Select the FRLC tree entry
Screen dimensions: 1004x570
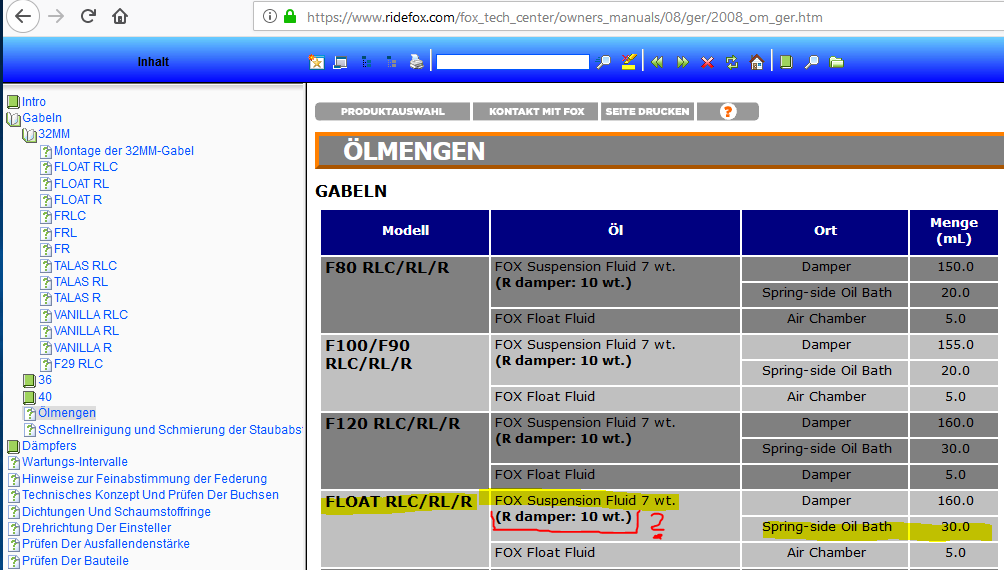70,216
